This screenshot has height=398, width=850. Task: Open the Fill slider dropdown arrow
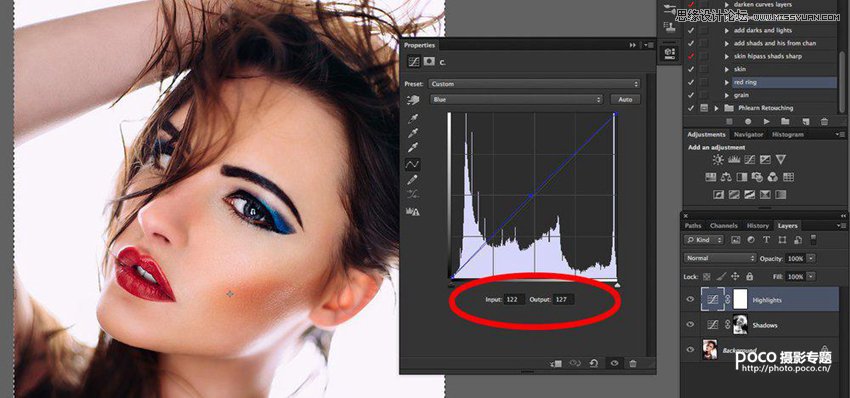[x=810, y=277]
